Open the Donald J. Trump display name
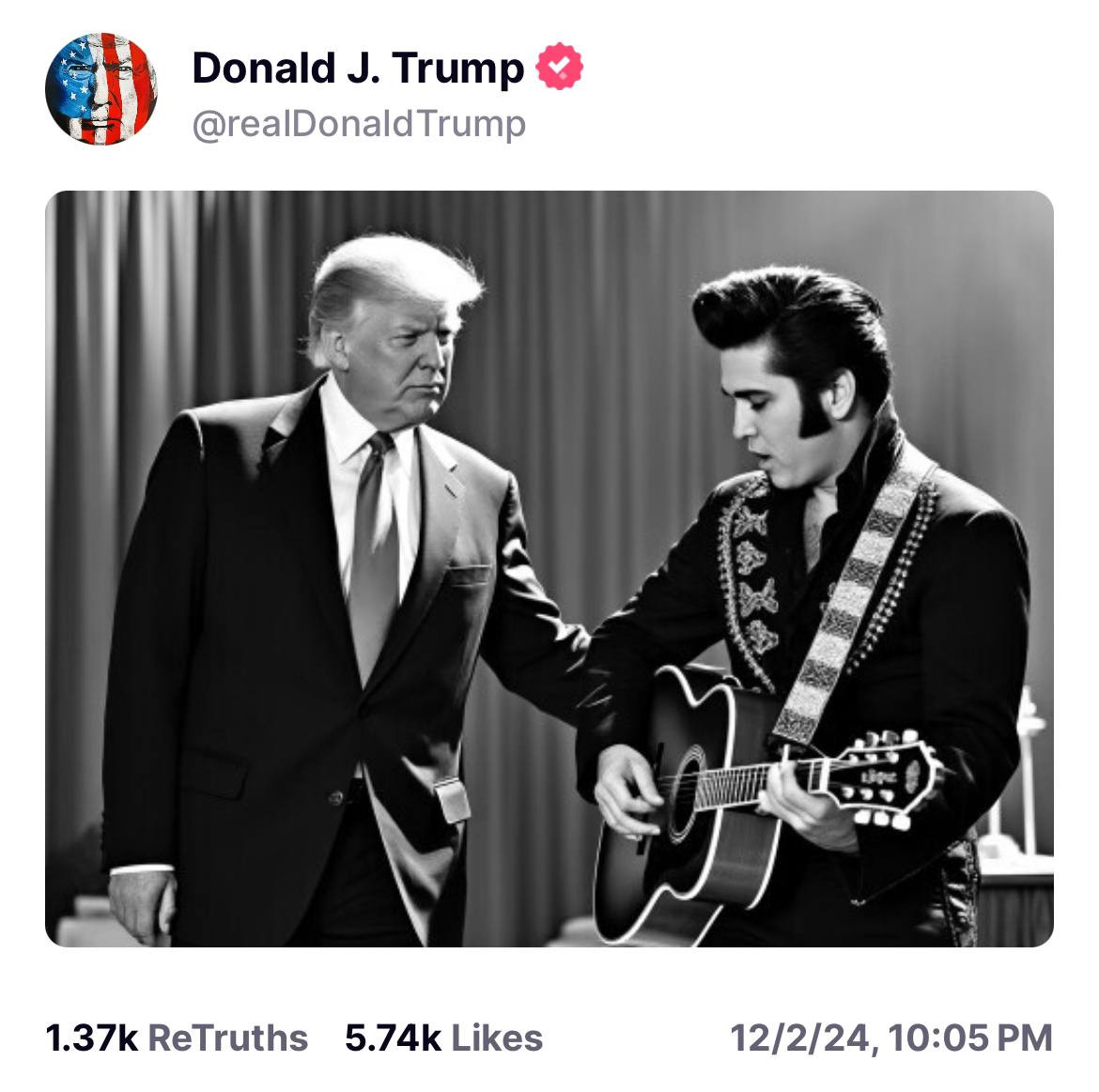This screenshot has width=1099, height=1092. click(358, 68)
